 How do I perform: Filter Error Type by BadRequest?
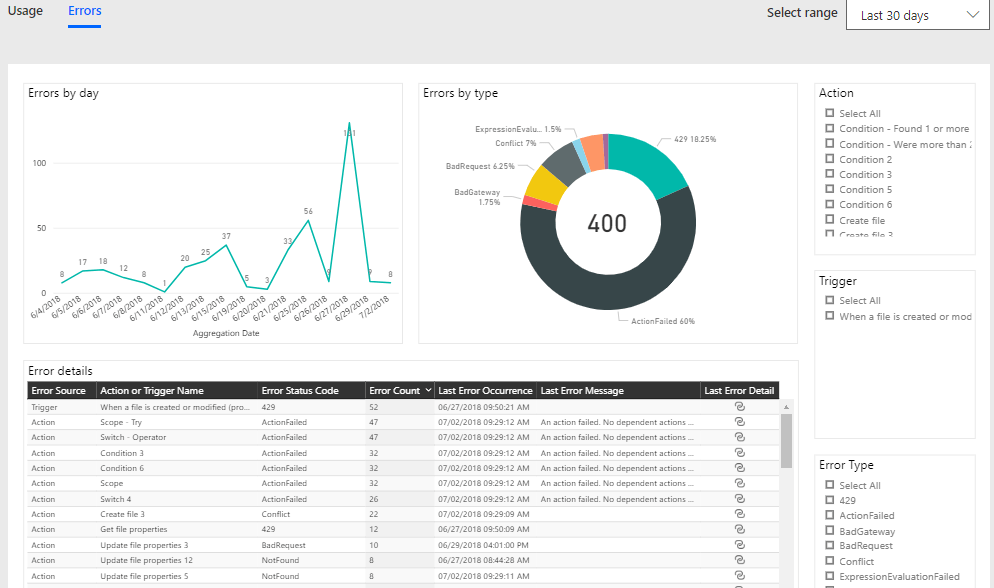pyautogui.click(x=829, y=545)
